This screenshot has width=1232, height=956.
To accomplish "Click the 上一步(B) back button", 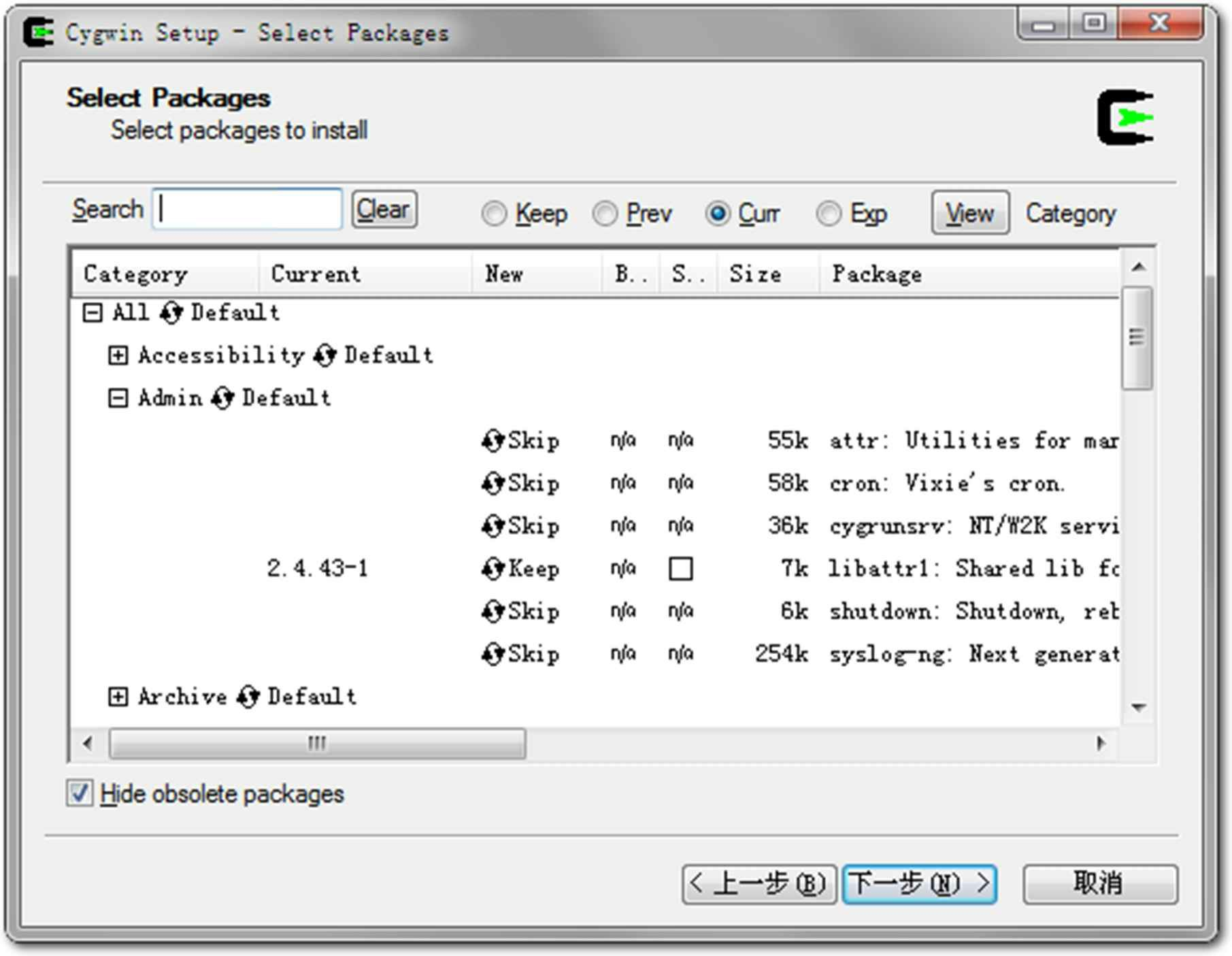I will tap(759, 885).
